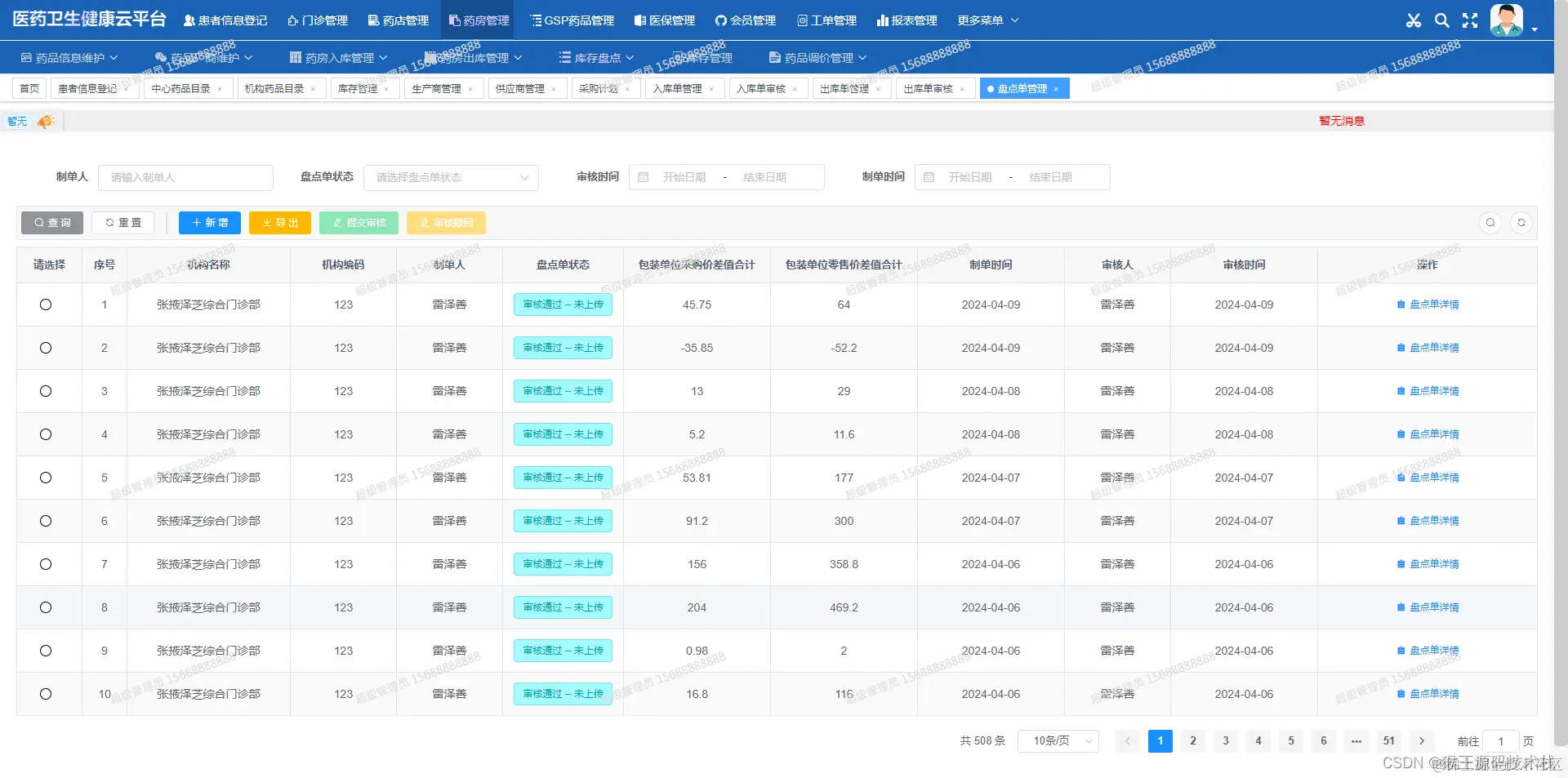The height and width of the screenshot is (778, 1568).
Task: Click the 新增 button
Action: [x=209, y=222]
